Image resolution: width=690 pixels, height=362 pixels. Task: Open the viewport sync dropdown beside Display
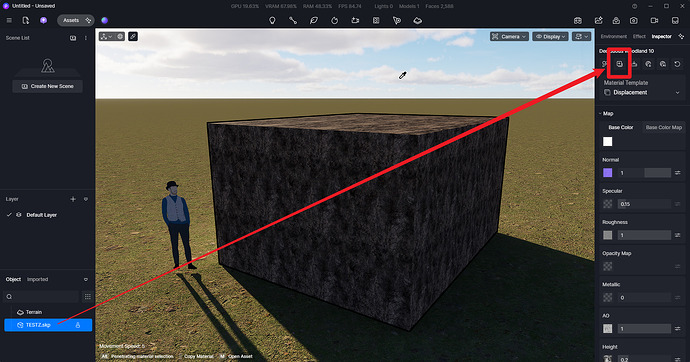click(581, 37)
